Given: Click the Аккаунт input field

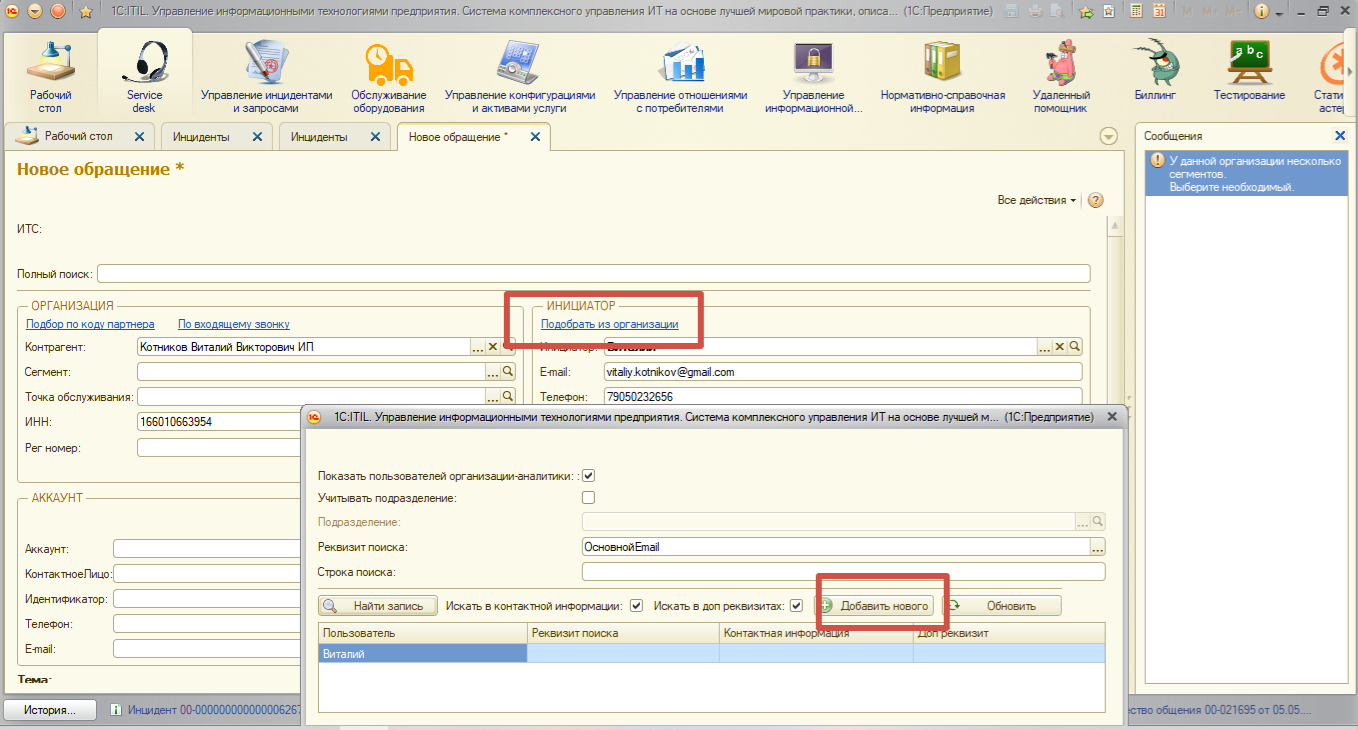Looking at the screenshot, I should tap(208, 548).
